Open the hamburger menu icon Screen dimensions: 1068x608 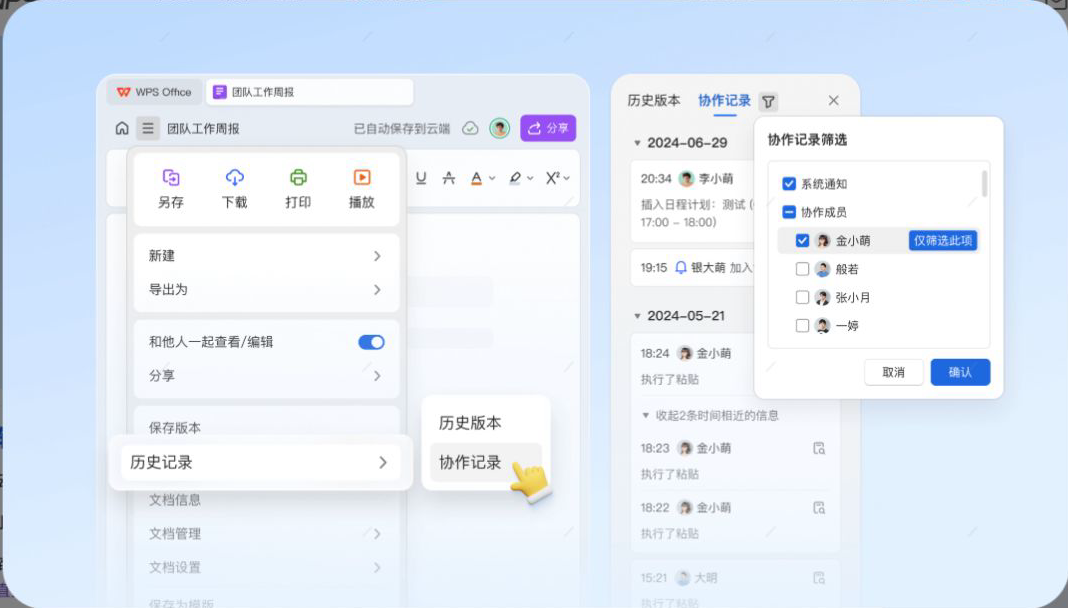148,128
